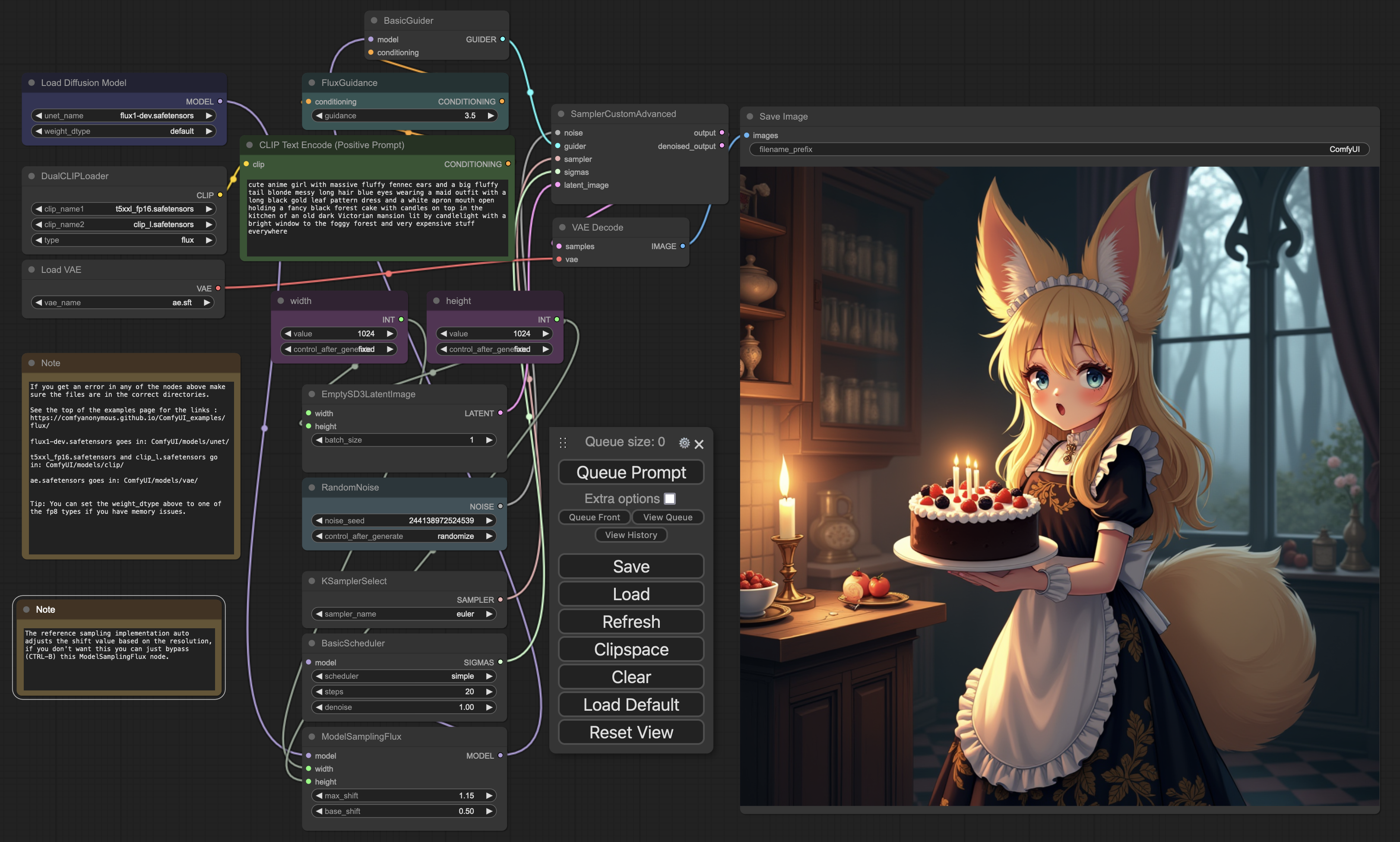Close the queue panel with X

point(699,444)
